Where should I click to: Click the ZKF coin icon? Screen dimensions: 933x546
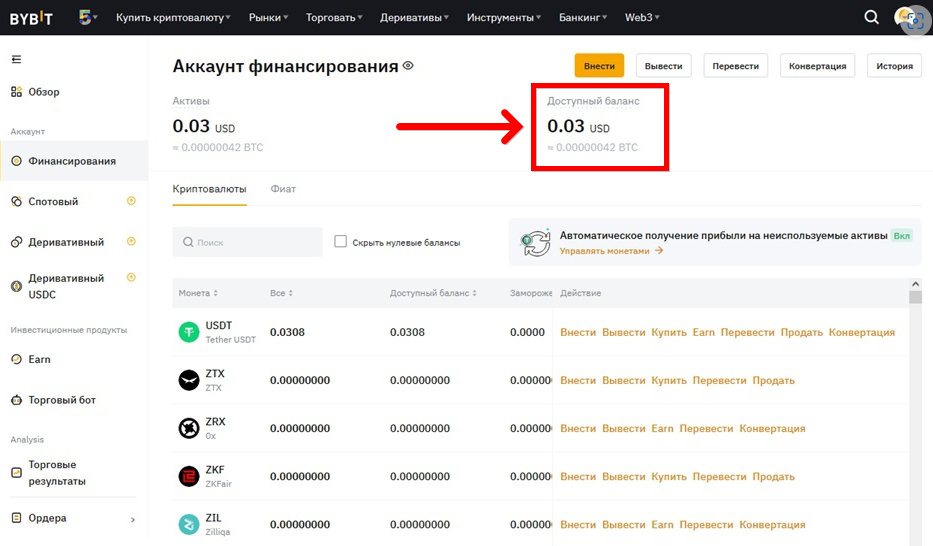click(189, 476)
